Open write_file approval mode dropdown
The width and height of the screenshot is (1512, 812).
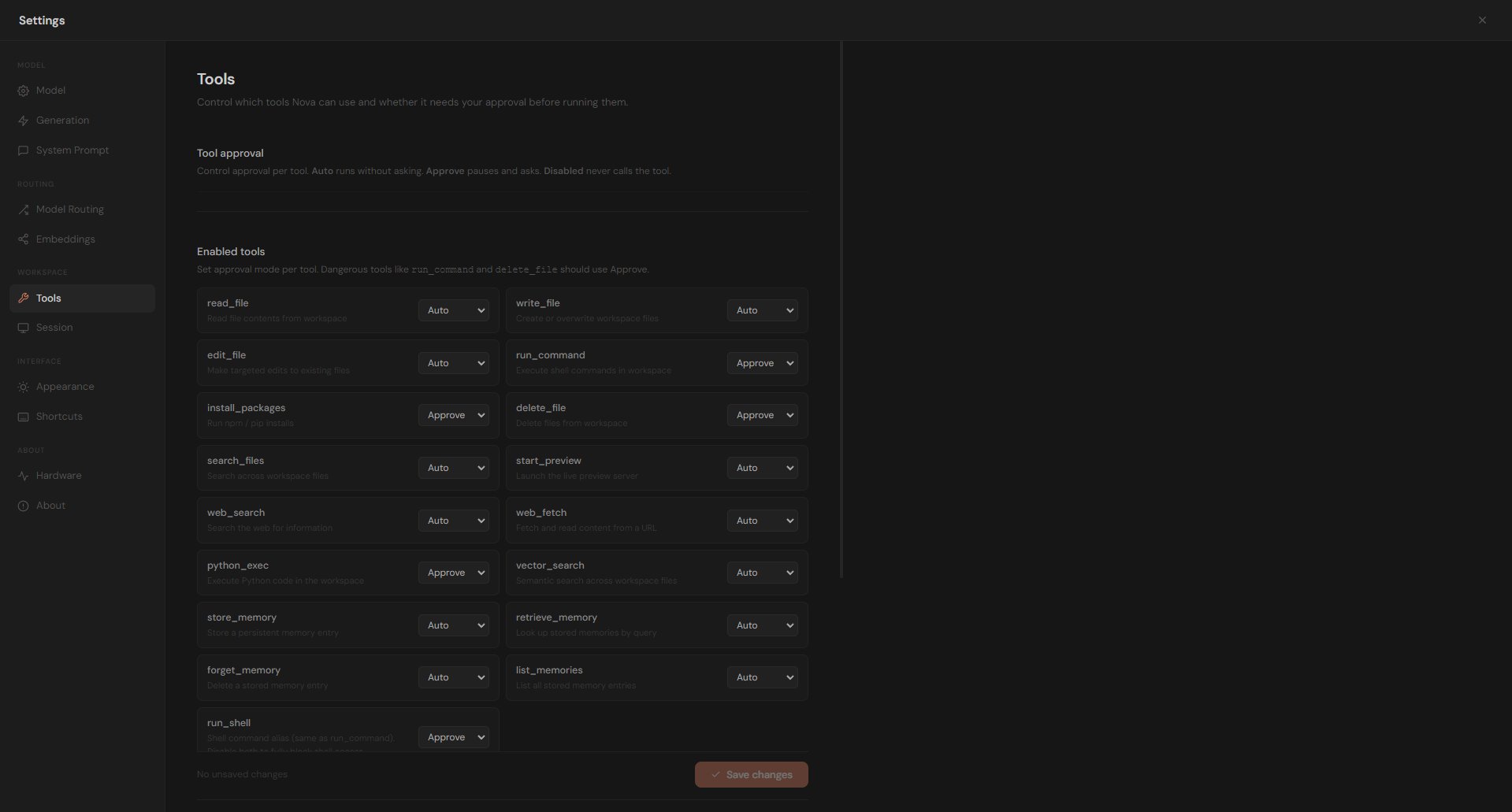pyautogui.click(x=763, y=310)
